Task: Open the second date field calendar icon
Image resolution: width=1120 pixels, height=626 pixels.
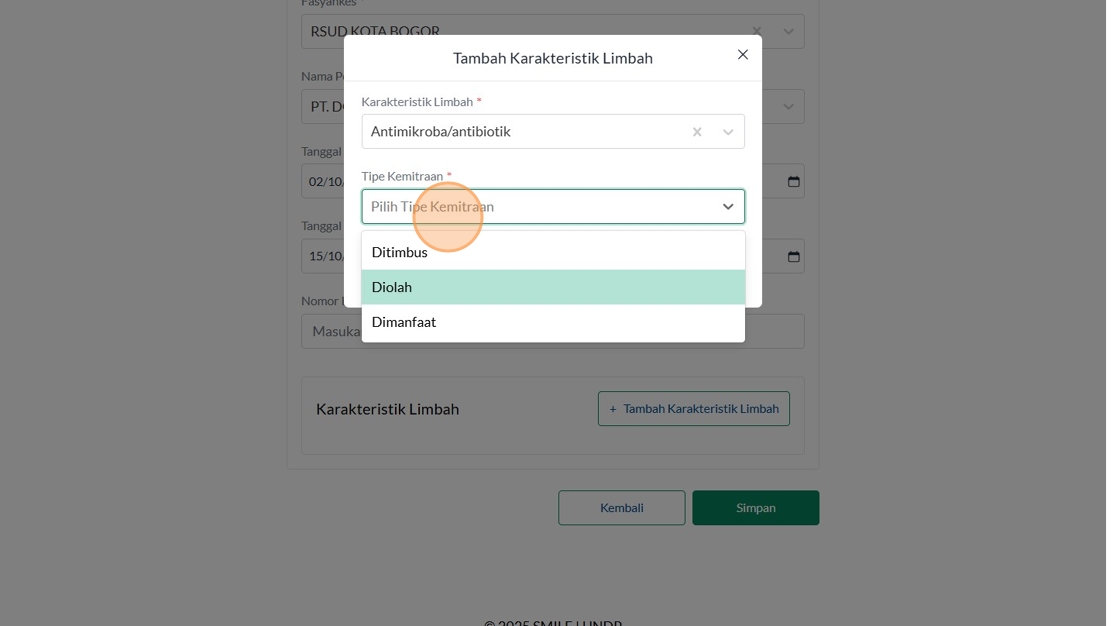Action: [794, 256]
